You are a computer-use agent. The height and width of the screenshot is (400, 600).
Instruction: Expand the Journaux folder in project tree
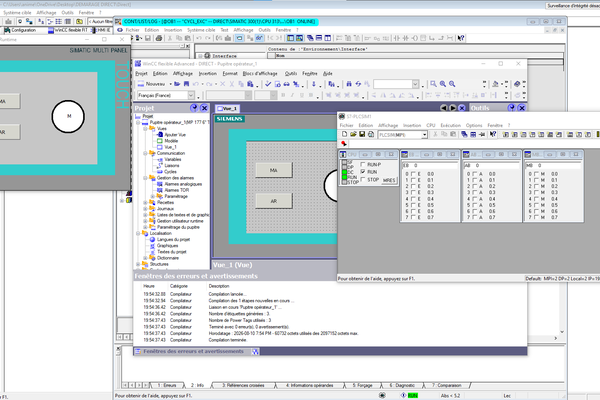pos(145,209)
